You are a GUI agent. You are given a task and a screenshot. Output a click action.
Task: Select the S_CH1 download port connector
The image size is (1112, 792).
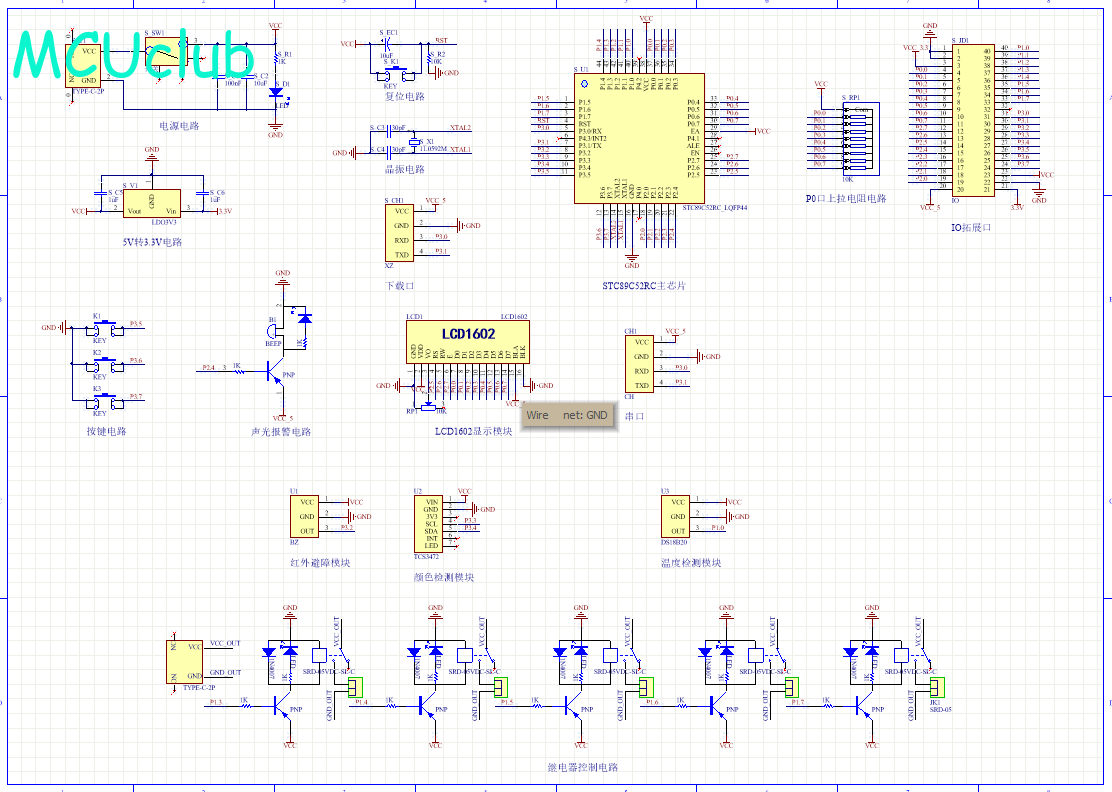[x=400, y=233]
